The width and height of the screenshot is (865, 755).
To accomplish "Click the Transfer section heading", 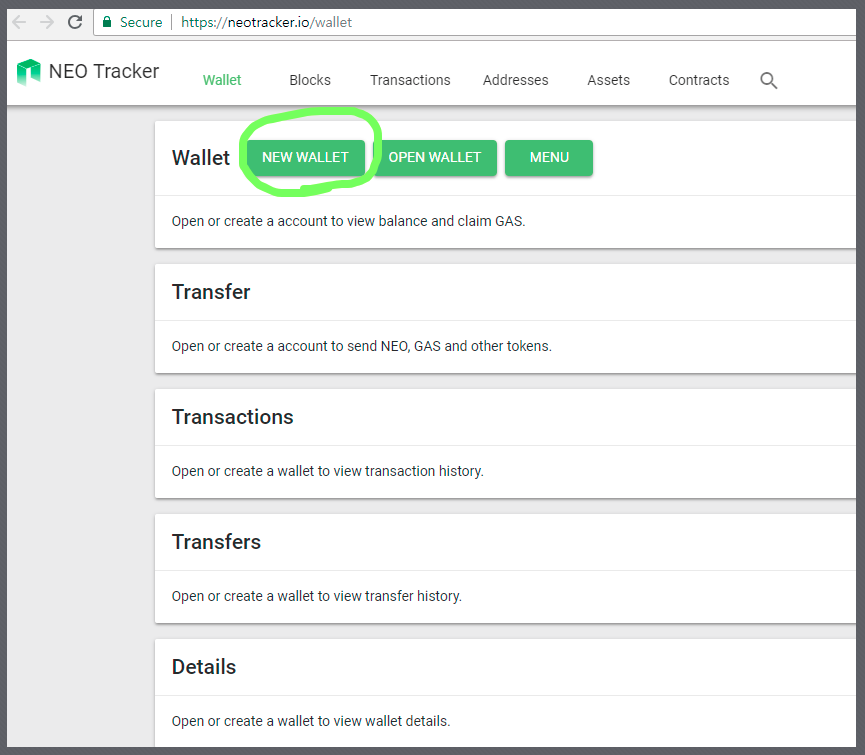I will click(x=211, y=292).
